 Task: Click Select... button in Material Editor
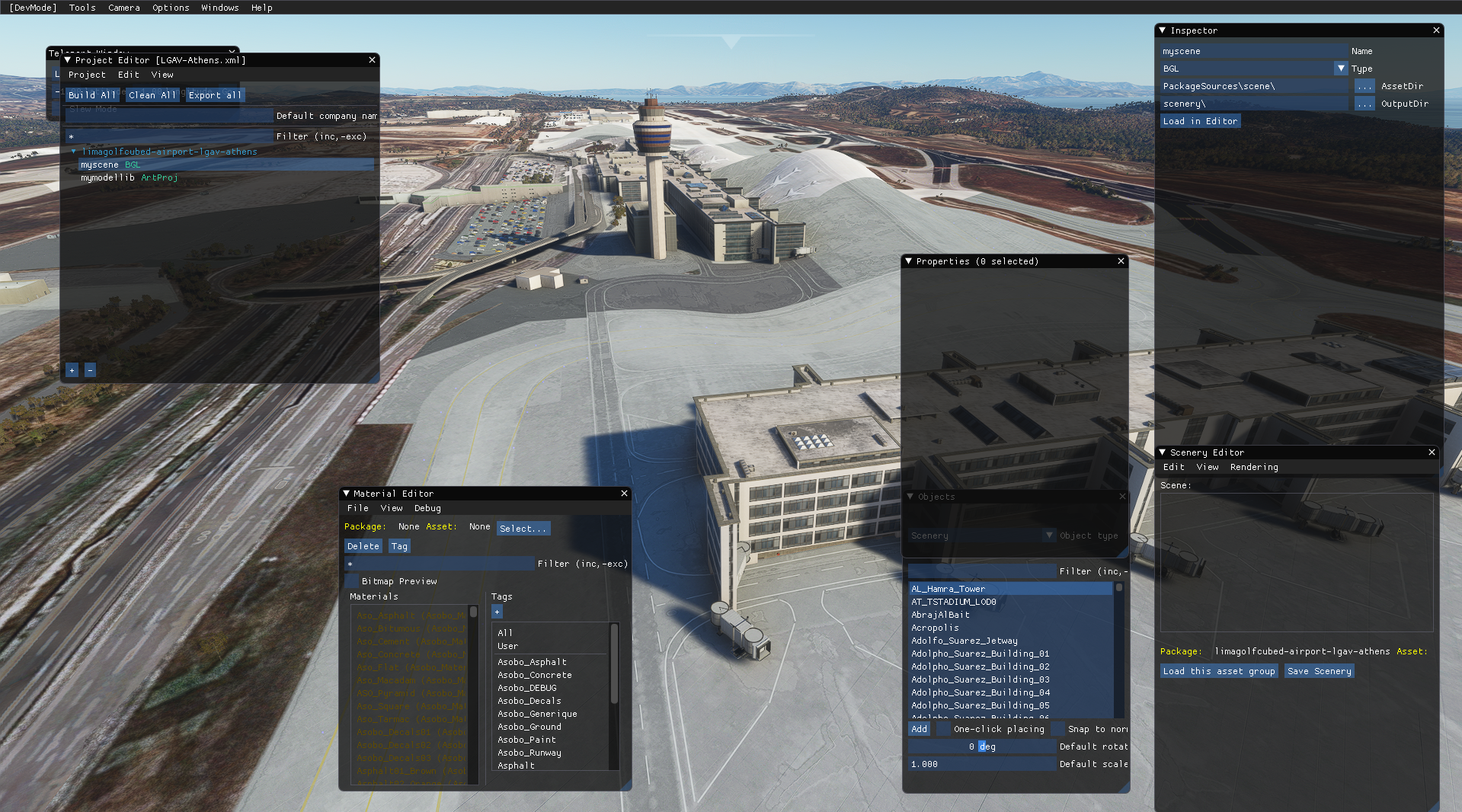523,529
